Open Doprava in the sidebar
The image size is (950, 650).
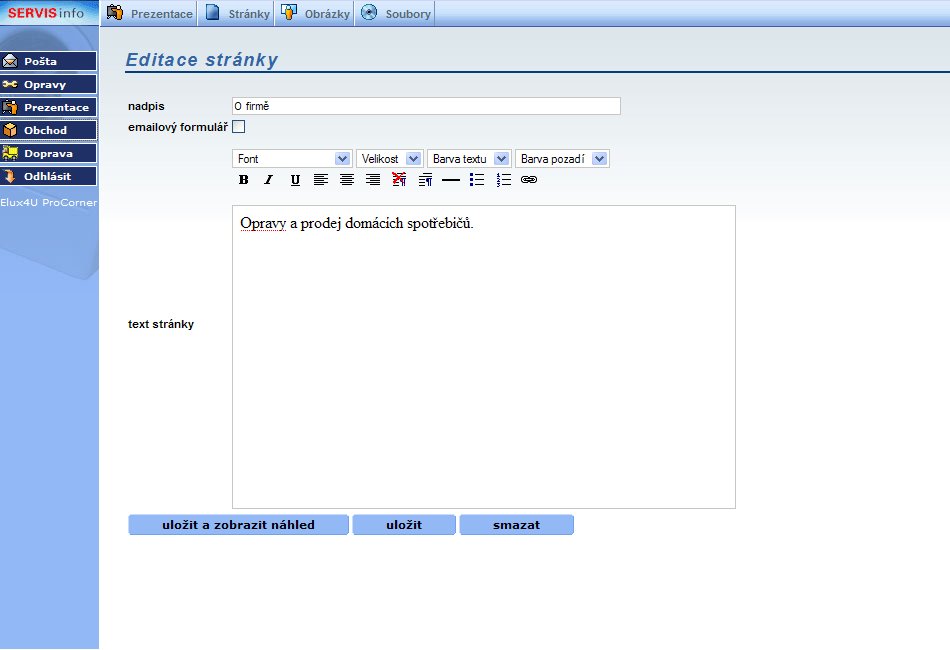48,153
